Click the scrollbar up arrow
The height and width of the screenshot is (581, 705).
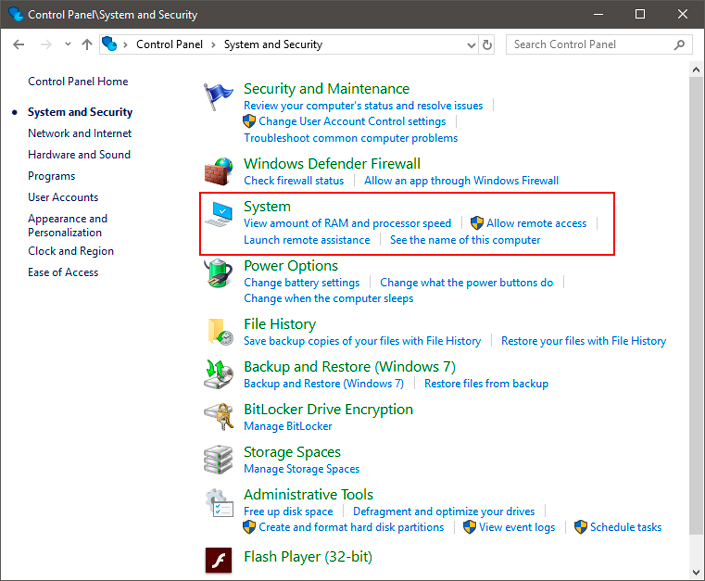[x=696, y=69]
